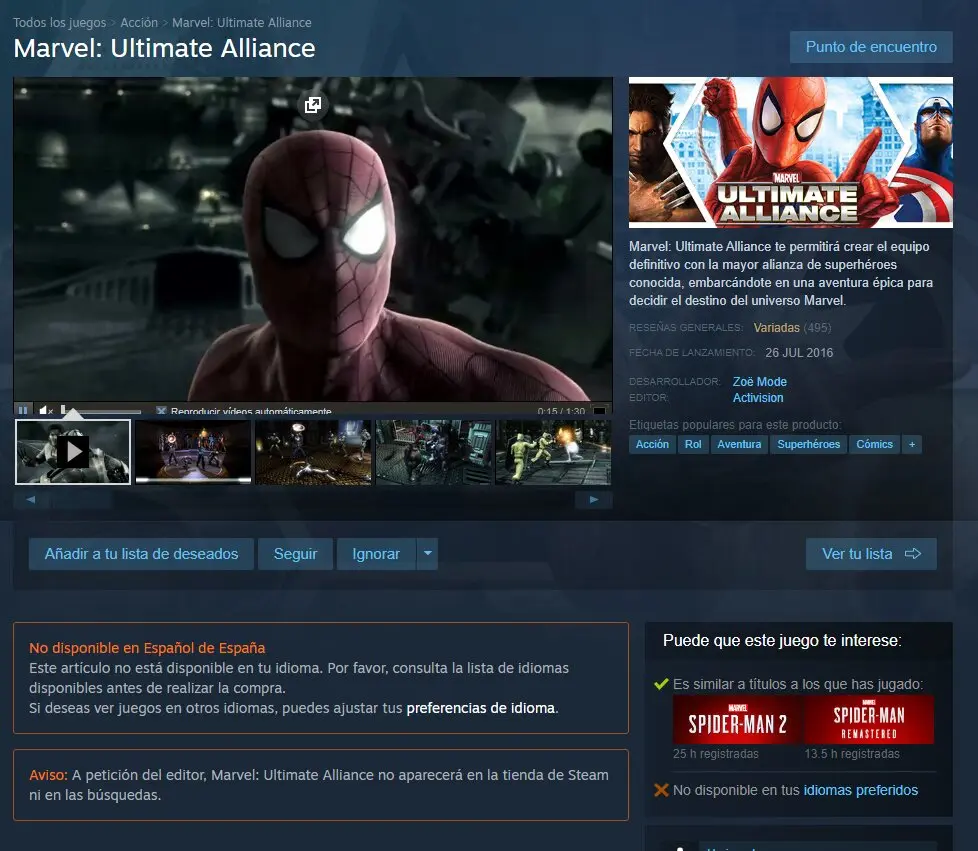Click the thumbnail strip scrollbar handle

81,499
